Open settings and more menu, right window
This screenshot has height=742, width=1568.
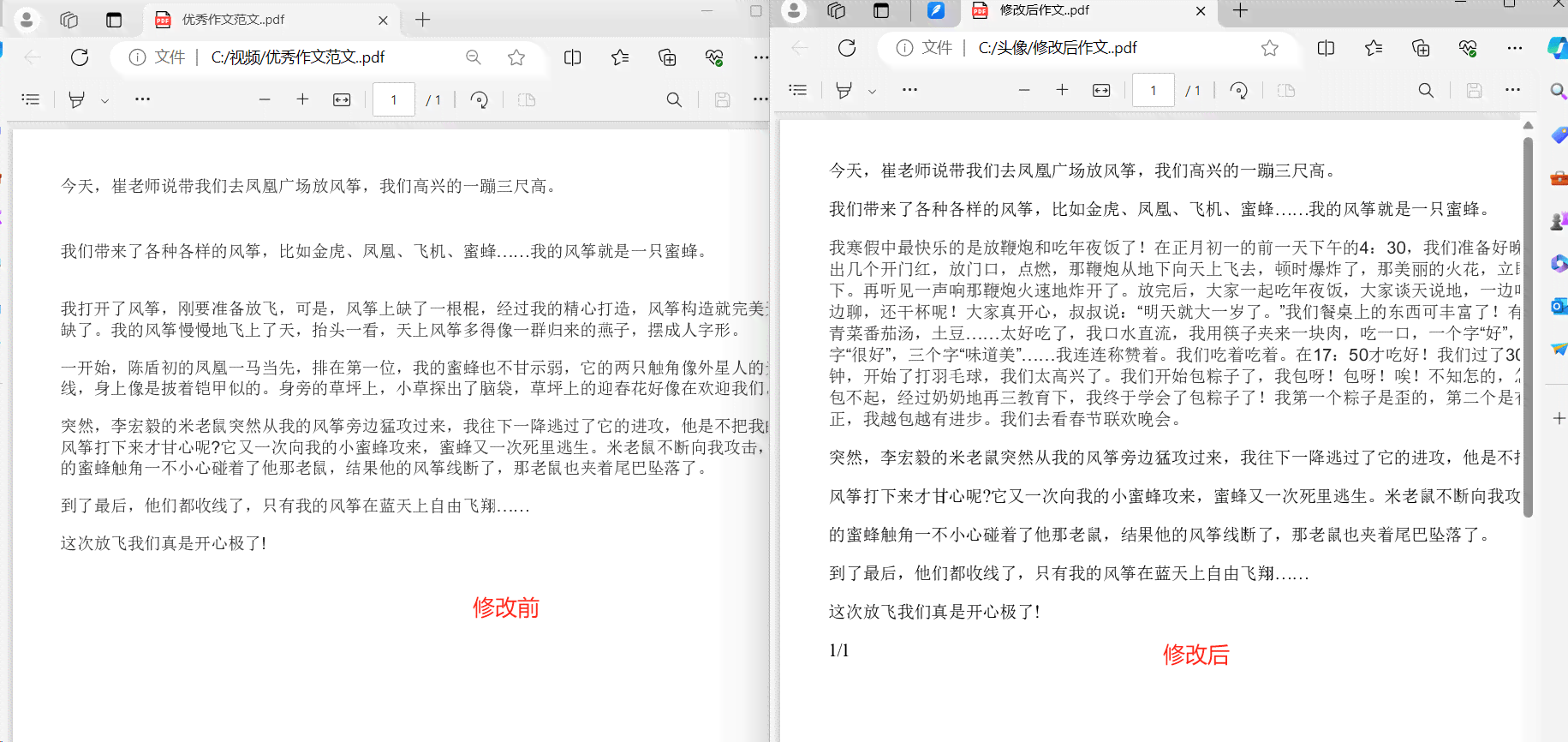(x=1514, y=48)
